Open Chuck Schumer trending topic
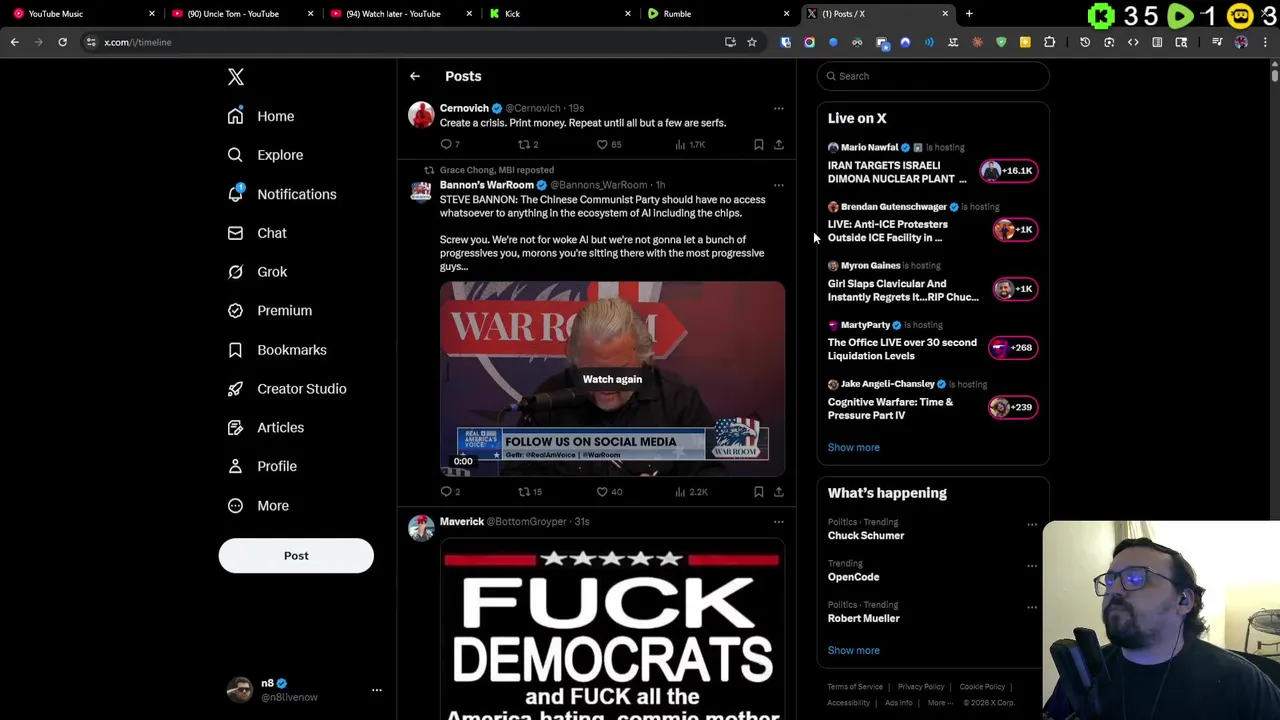This screenshot has height=720, width=1280. tap(866, 536)
